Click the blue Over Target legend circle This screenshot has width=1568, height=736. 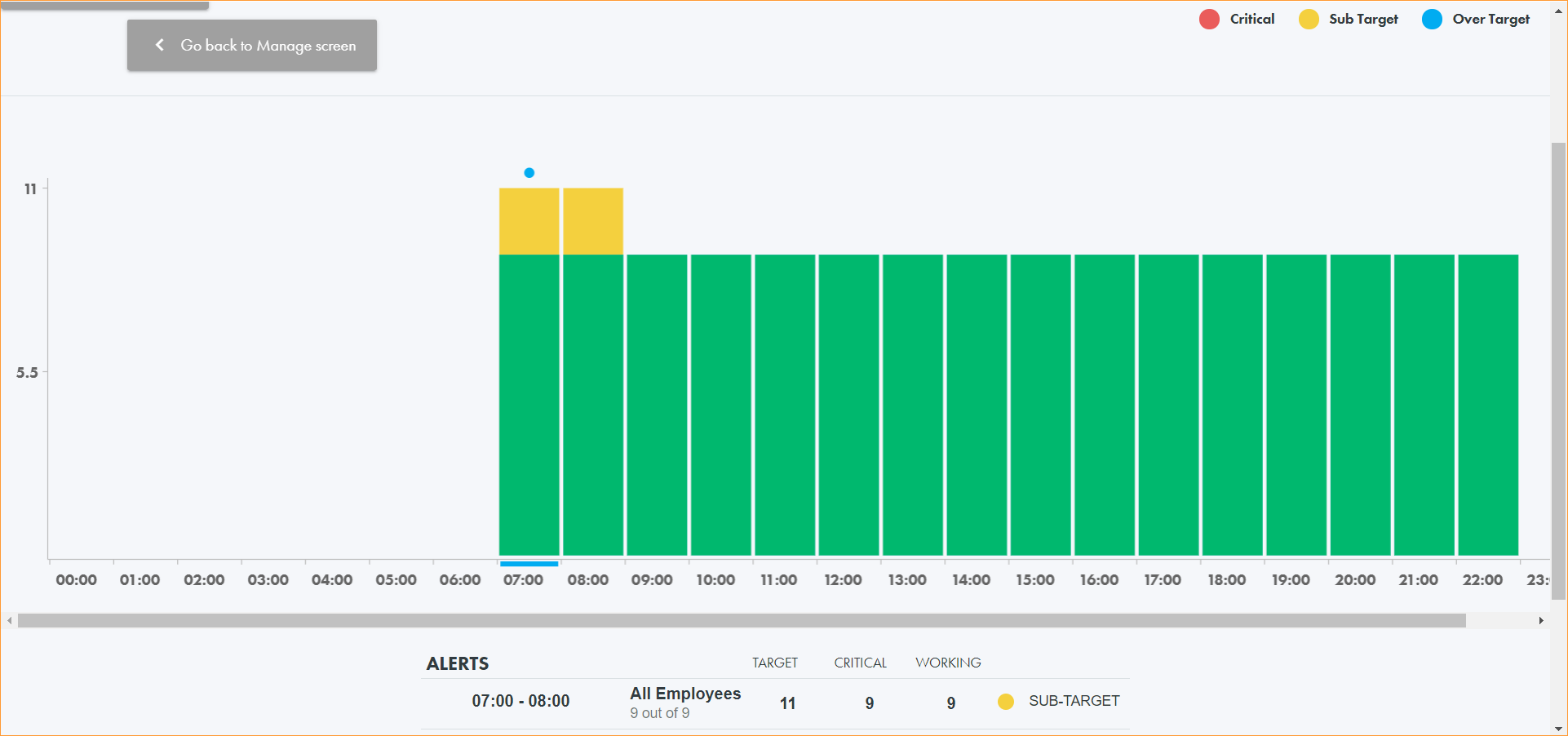coord(1432,20)
